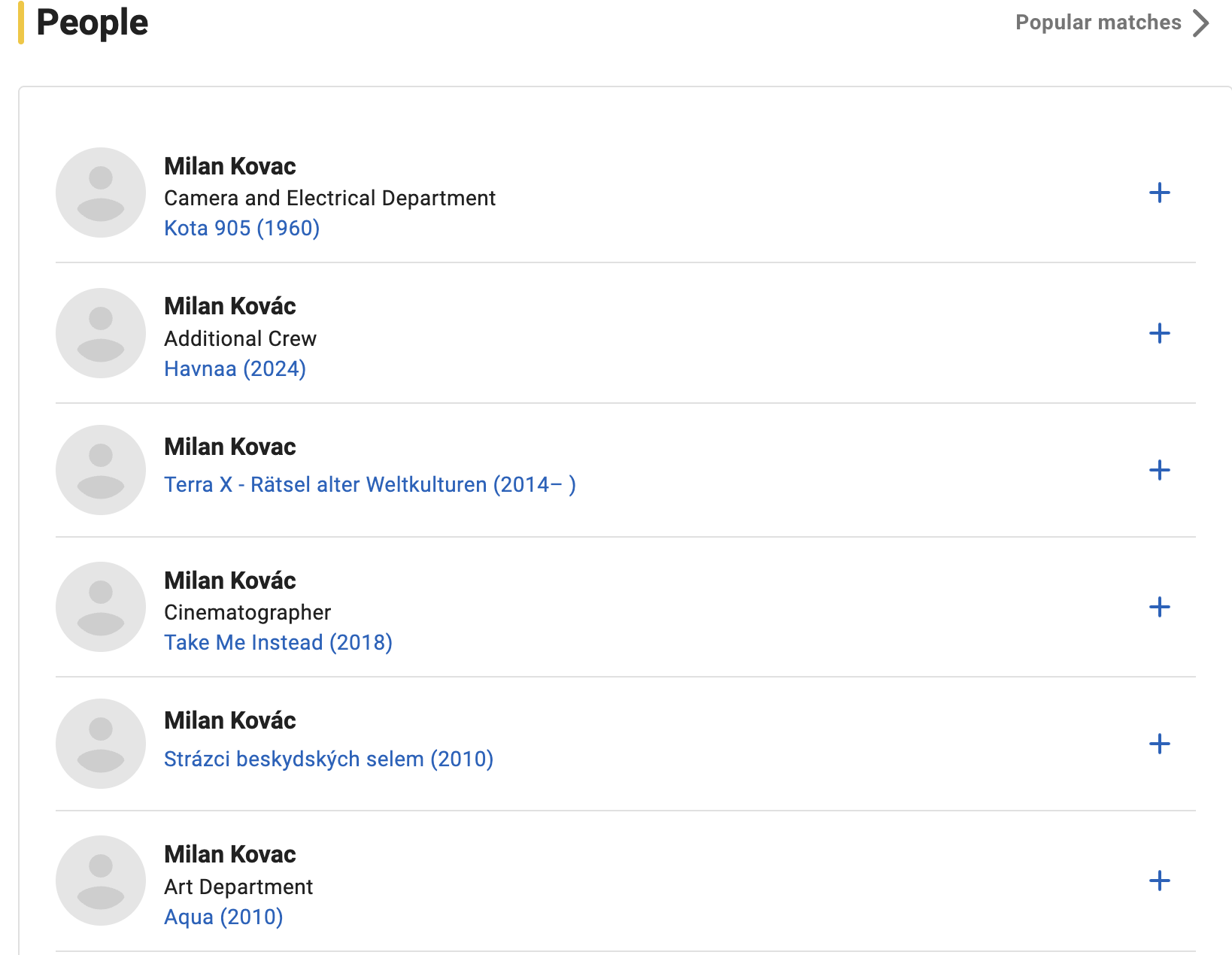This screenshot has height=955, width=1232.
Task: Click plus icon beside Take Me Instead
Action: tap(1159, 607)
